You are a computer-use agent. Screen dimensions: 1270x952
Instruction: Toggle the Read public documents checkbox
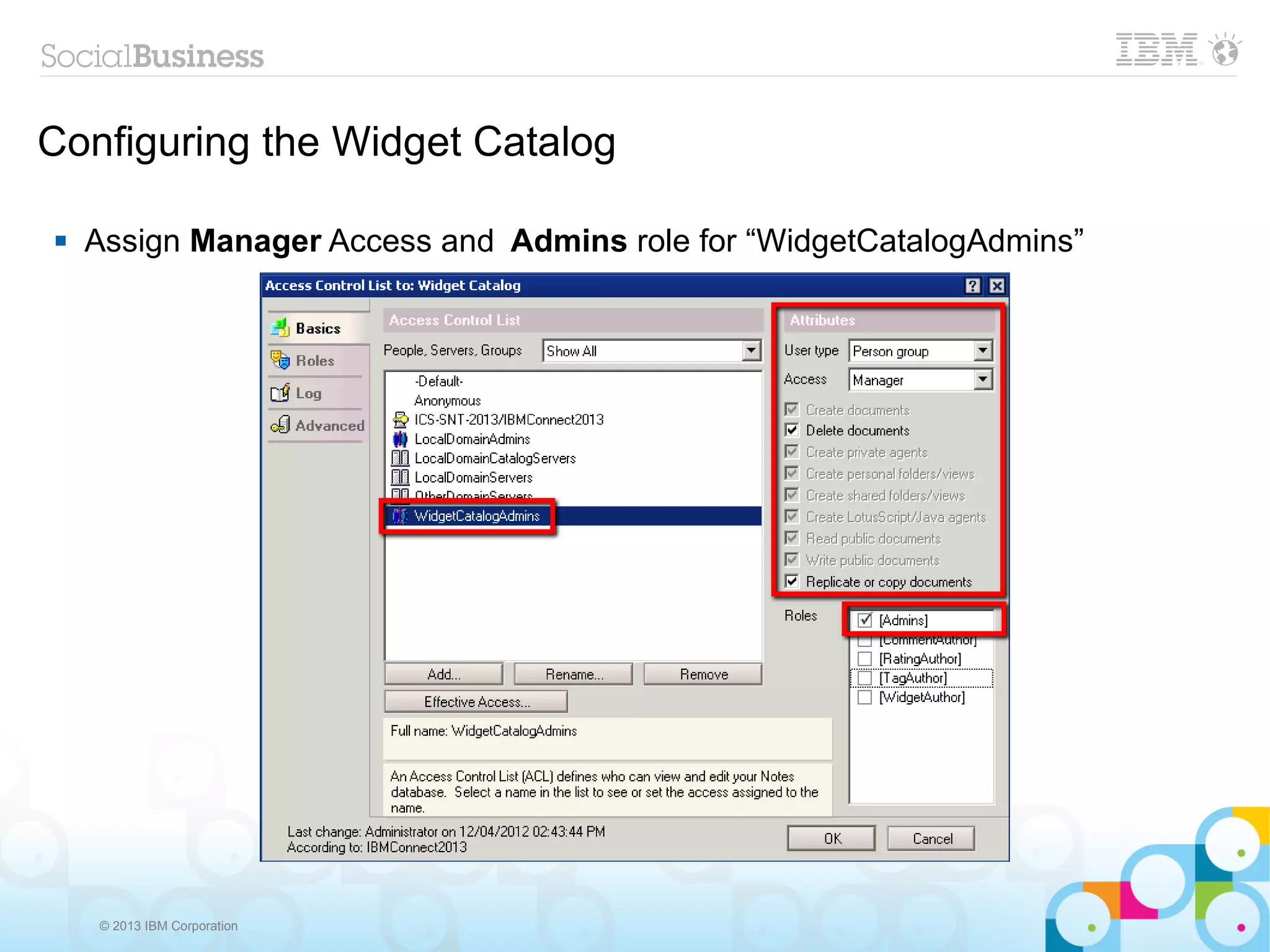coord(792,538)
